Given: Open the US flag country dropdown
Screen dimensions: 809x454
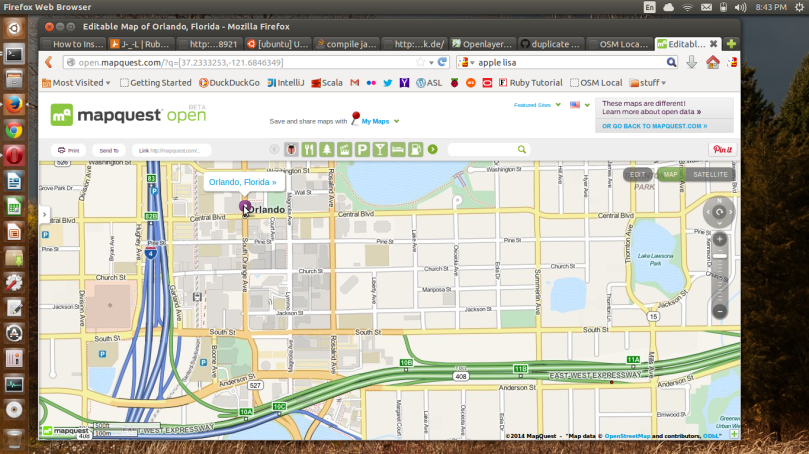Looking at the screenshot, I should coord(580,105).
